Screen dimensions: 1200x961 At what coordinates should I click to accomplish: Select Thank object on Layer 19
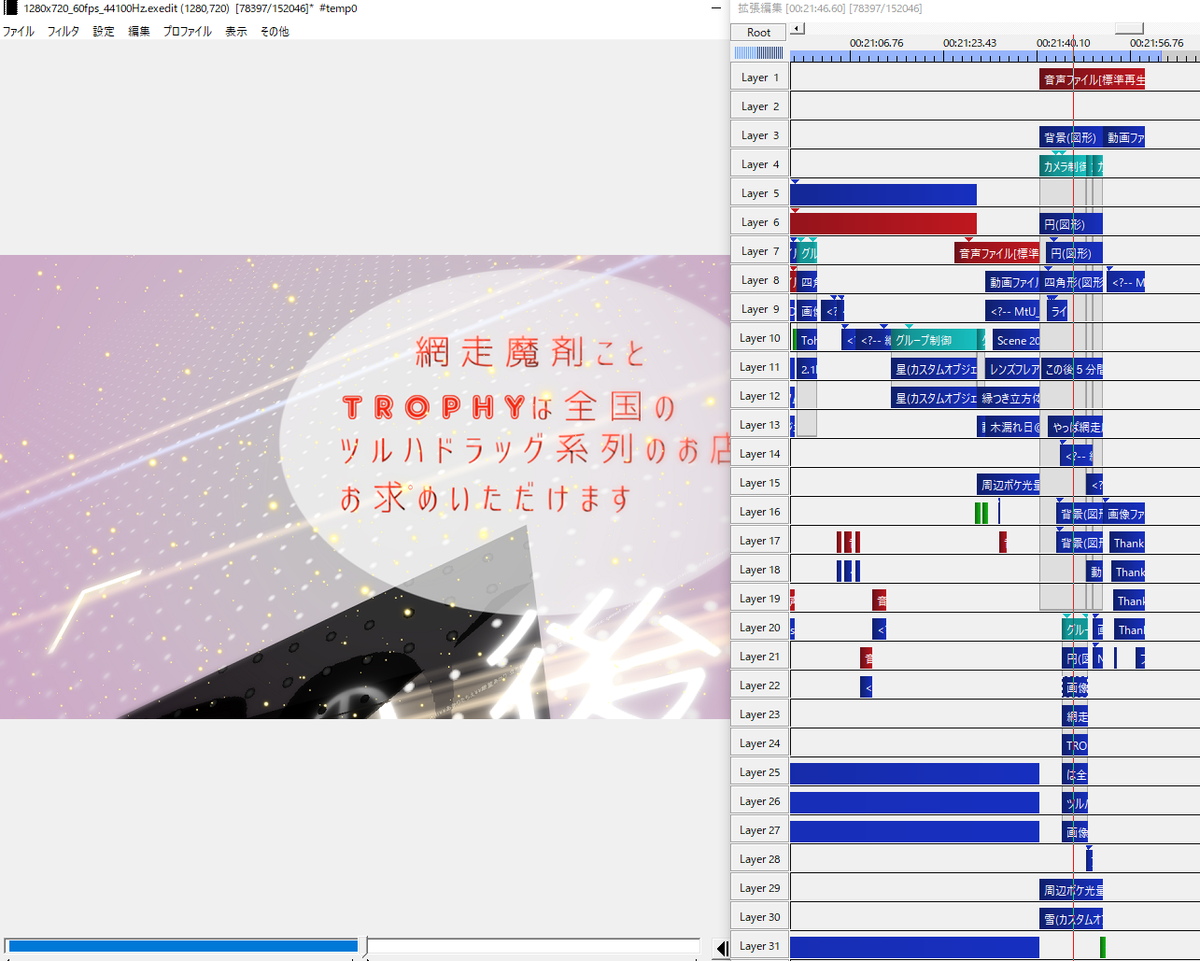1130,602
